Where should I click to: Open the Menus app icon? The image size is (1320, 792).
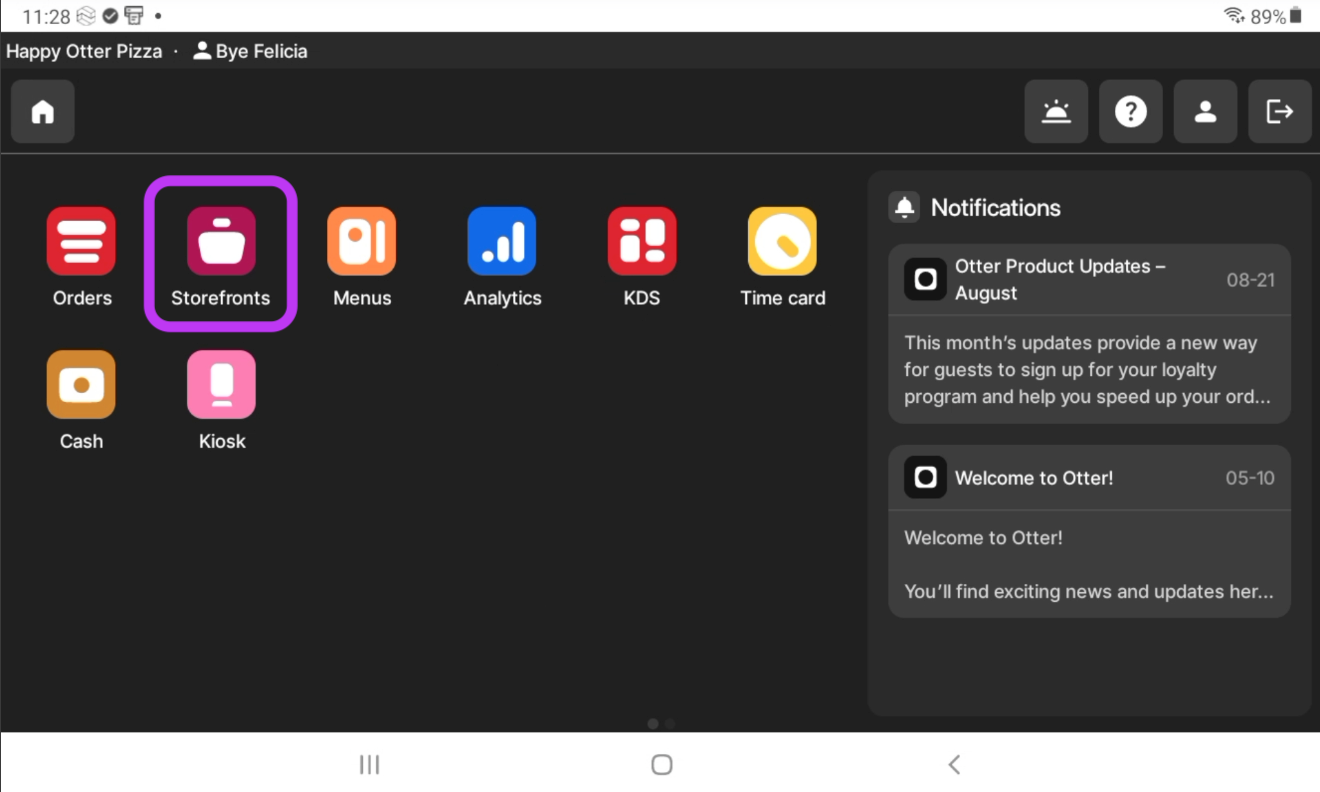click(361, 242)
